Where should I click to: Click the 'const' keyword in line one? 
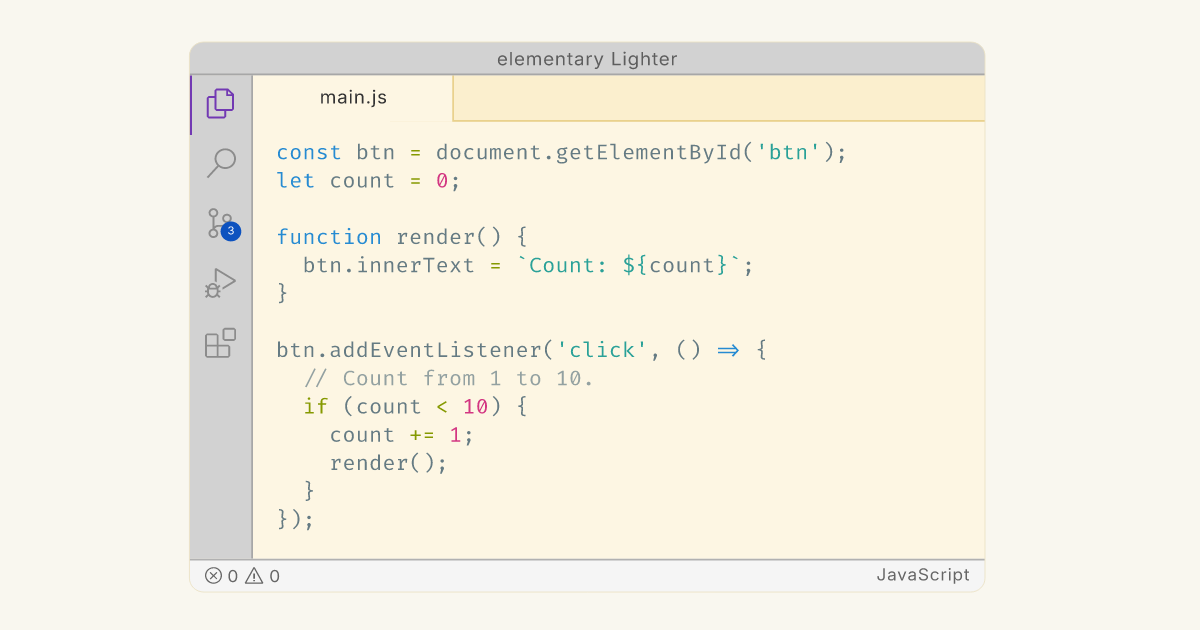coord(309,153)
